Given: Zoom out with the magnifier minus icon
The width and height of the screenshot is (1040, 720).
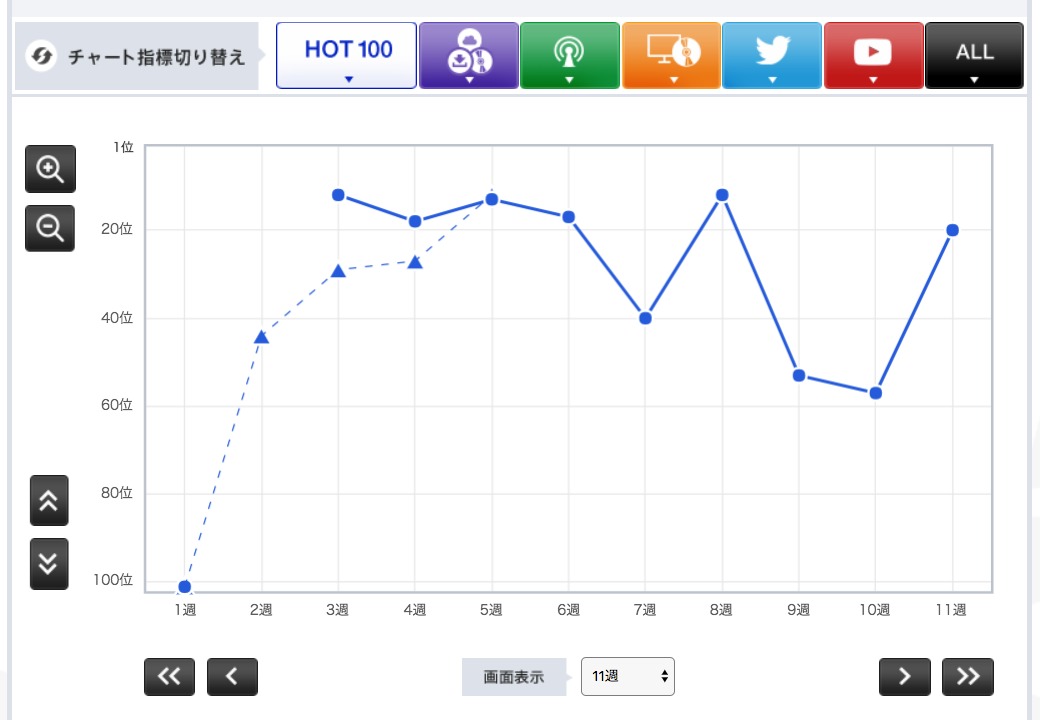Looking at the screenshot, I should [50, 228].
